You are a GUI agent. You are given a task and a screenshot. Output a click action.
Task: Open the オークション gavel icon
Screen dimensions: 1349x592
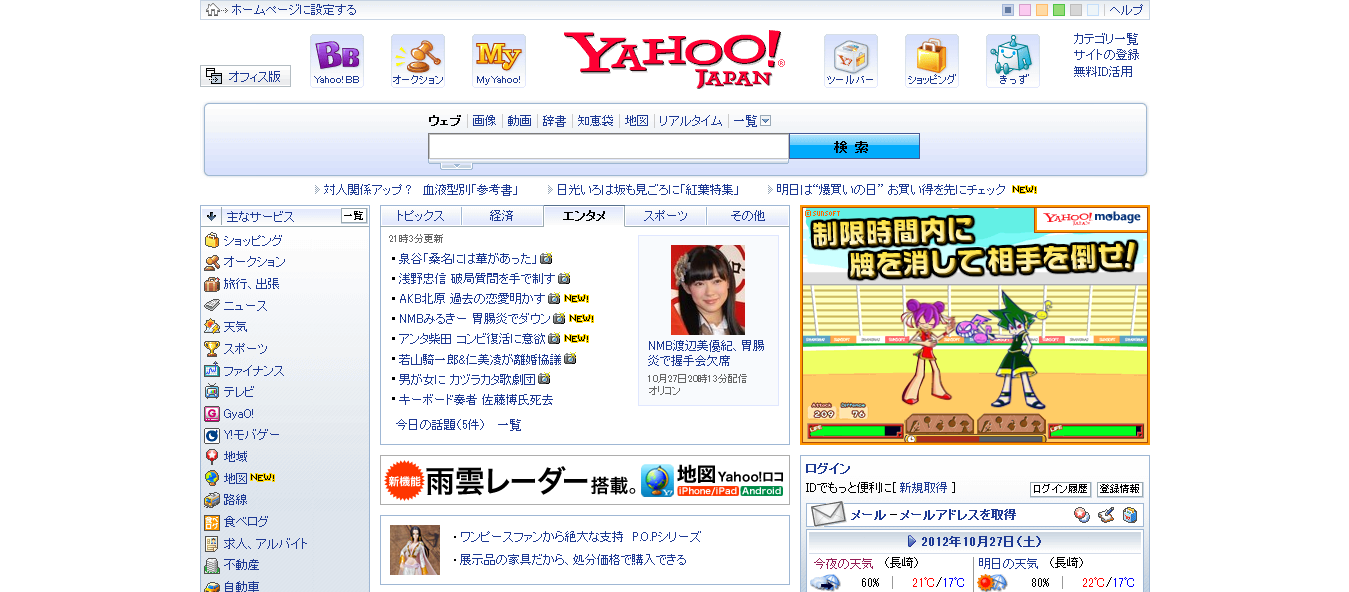coord(417,60)
